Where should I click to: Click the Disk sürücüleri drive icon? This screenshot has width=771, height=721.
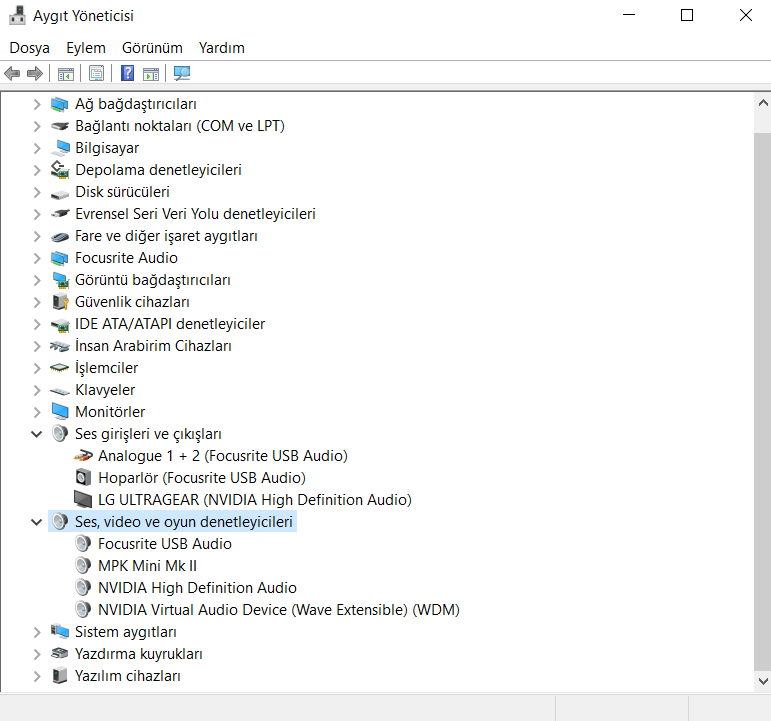coord(59,194)
